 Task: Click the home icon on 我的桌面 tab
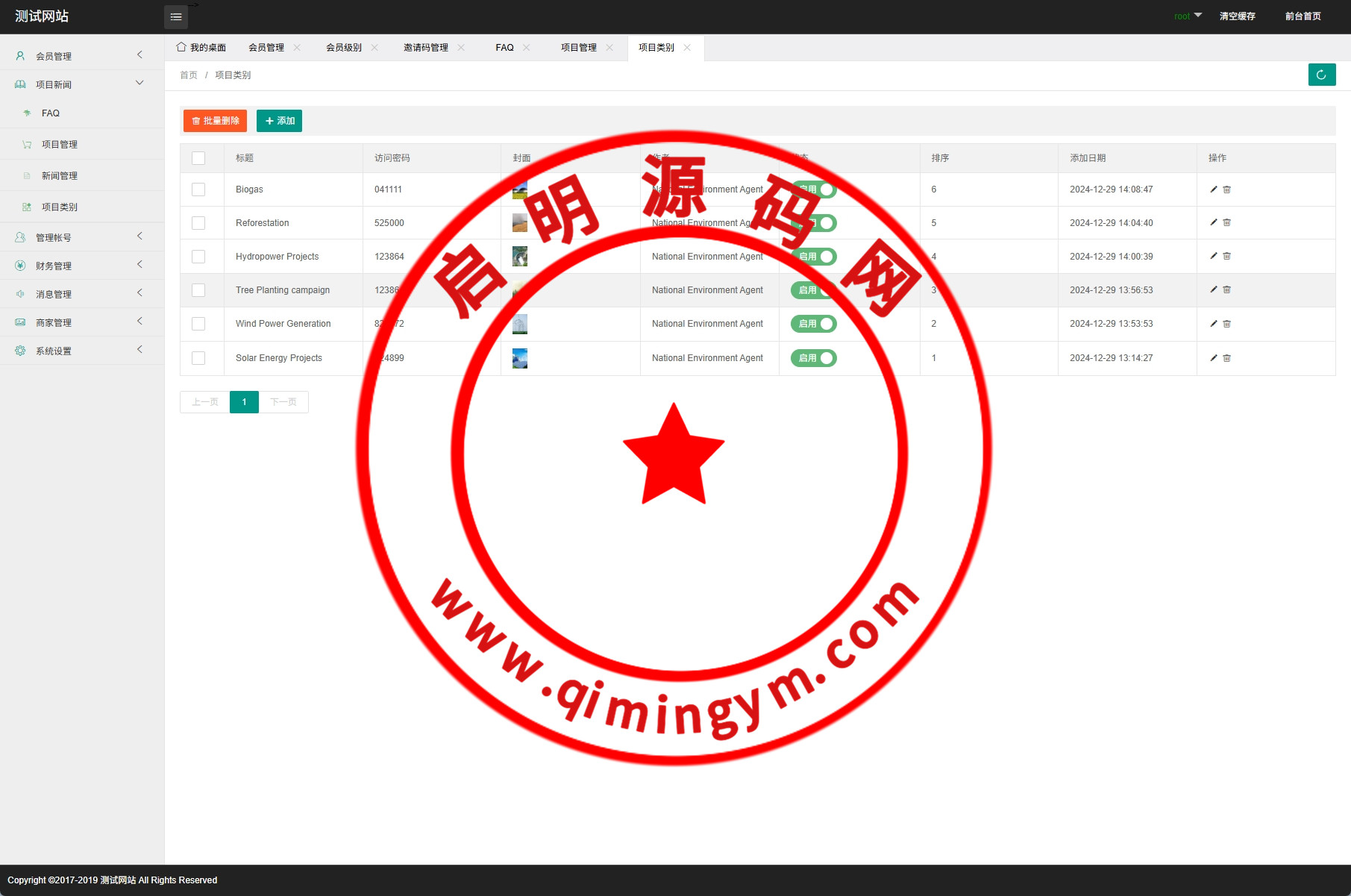(x=181, y=47)
